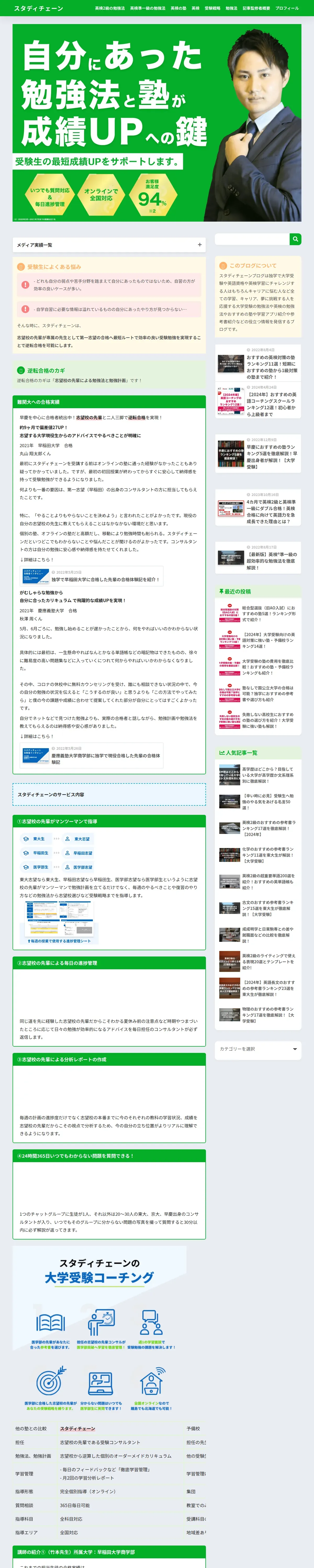Click the green search magnifier button
This screenshot has height=1568, width=314.
[x=295, y=239]
